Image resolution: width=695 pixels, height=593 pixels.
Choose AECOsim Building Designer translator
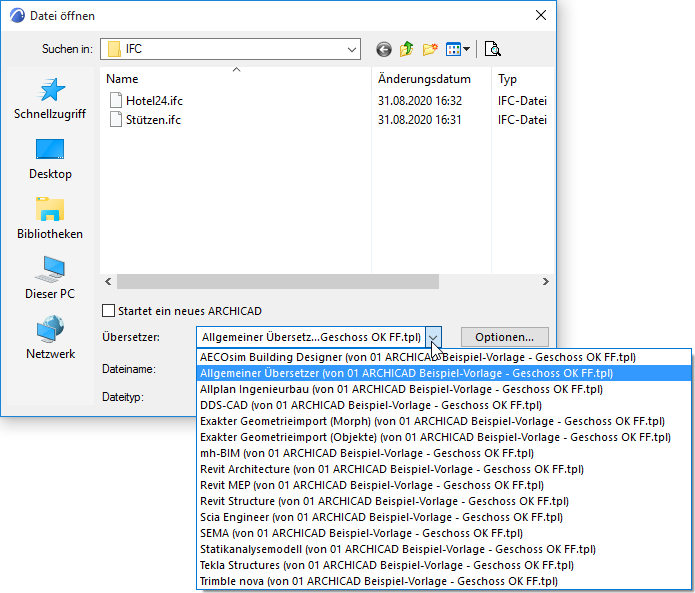point(444,357)
